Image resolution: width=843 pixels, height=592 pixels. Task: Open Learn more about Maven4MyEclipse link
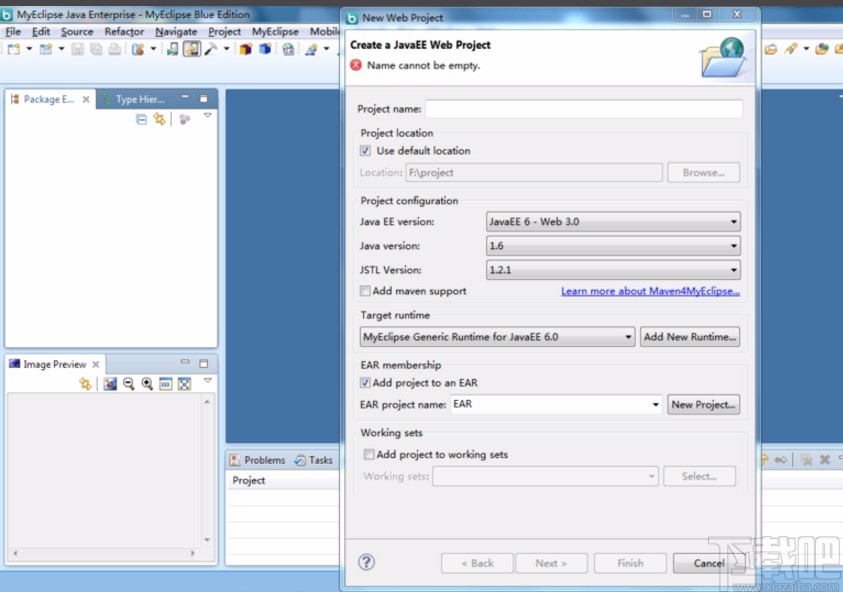[650, 291]
